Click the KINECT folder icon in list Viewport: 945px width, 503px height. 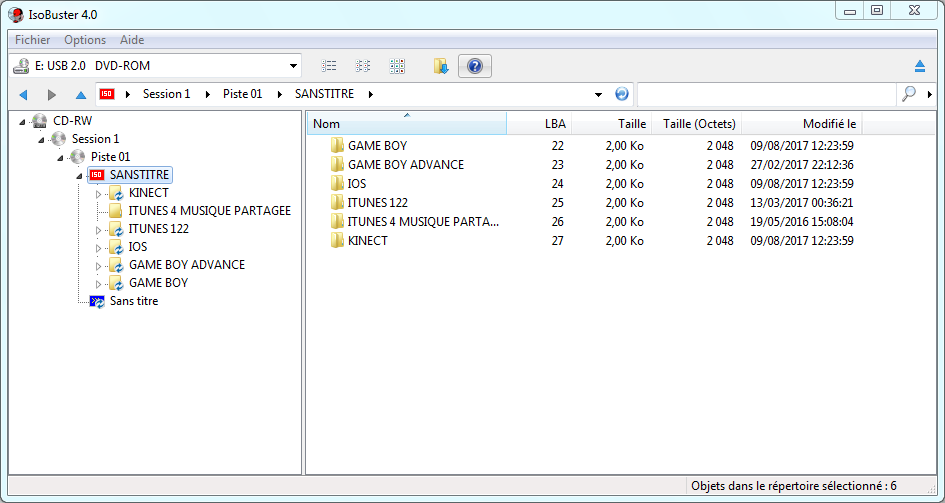tap(337, 240)
